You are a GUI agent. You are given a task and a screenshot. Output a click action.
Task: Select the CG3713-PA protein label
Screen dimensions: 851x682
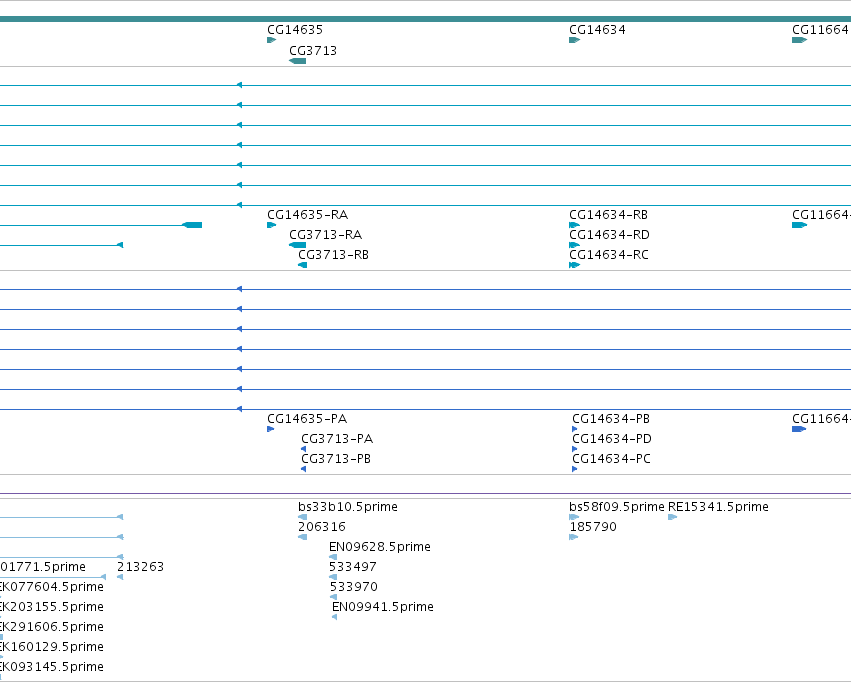[x=337, y=439]
